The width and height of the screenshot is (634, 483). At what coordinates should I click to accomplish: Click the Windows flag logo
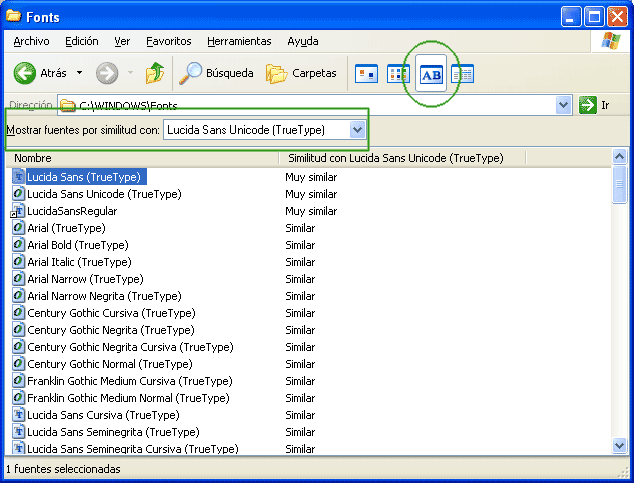tap(611, 41)
